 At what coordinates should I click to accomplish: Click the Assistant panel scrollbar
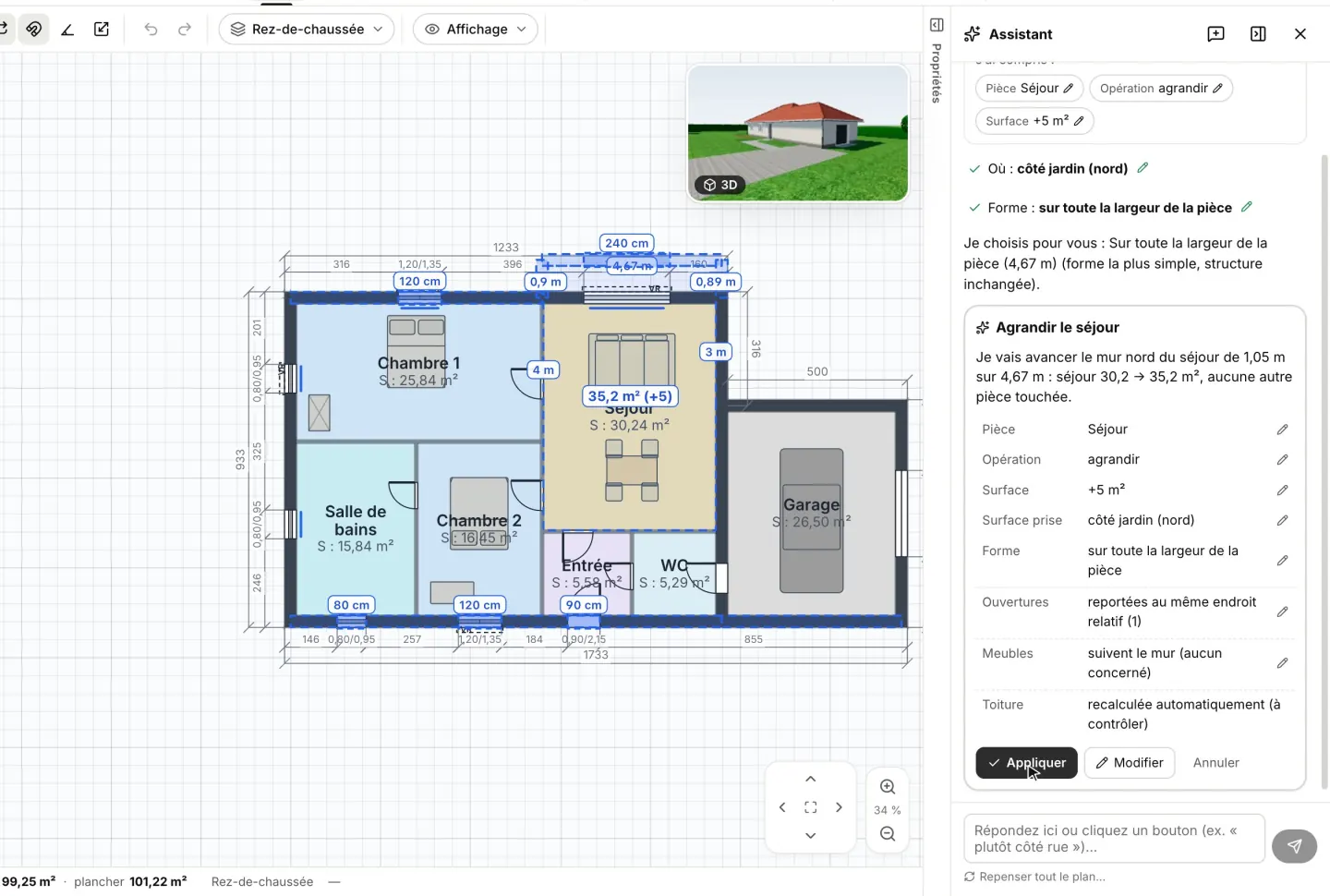tap(1325, 471)
